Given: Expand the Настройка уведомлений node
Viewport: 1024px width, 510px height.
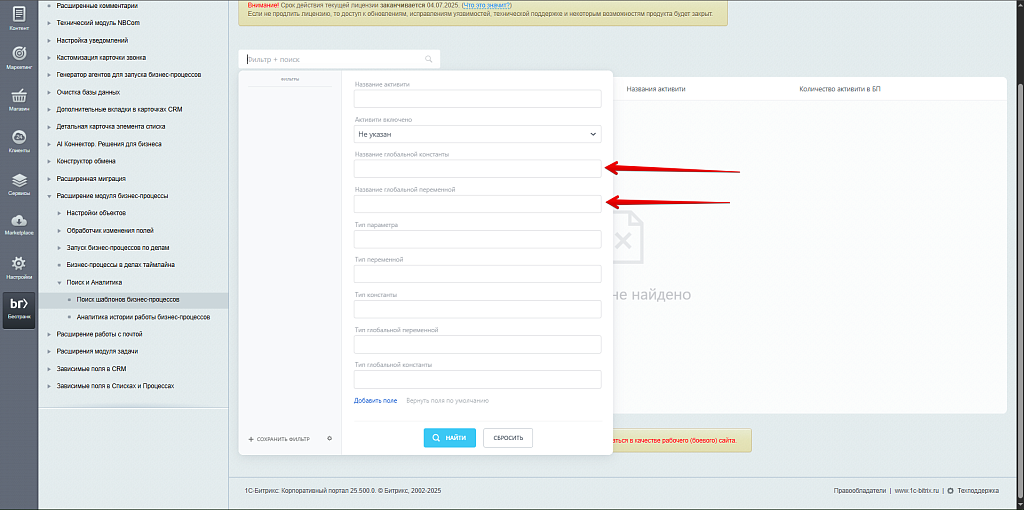Looking at the screenshot, I should 50,40.
